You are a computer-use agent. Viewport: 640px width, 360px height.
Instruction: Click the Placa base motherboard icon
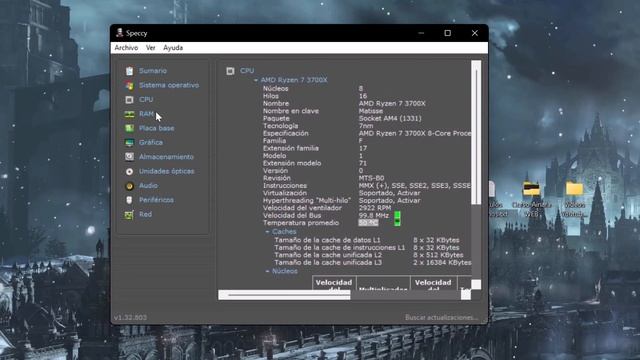click(129, 128)
